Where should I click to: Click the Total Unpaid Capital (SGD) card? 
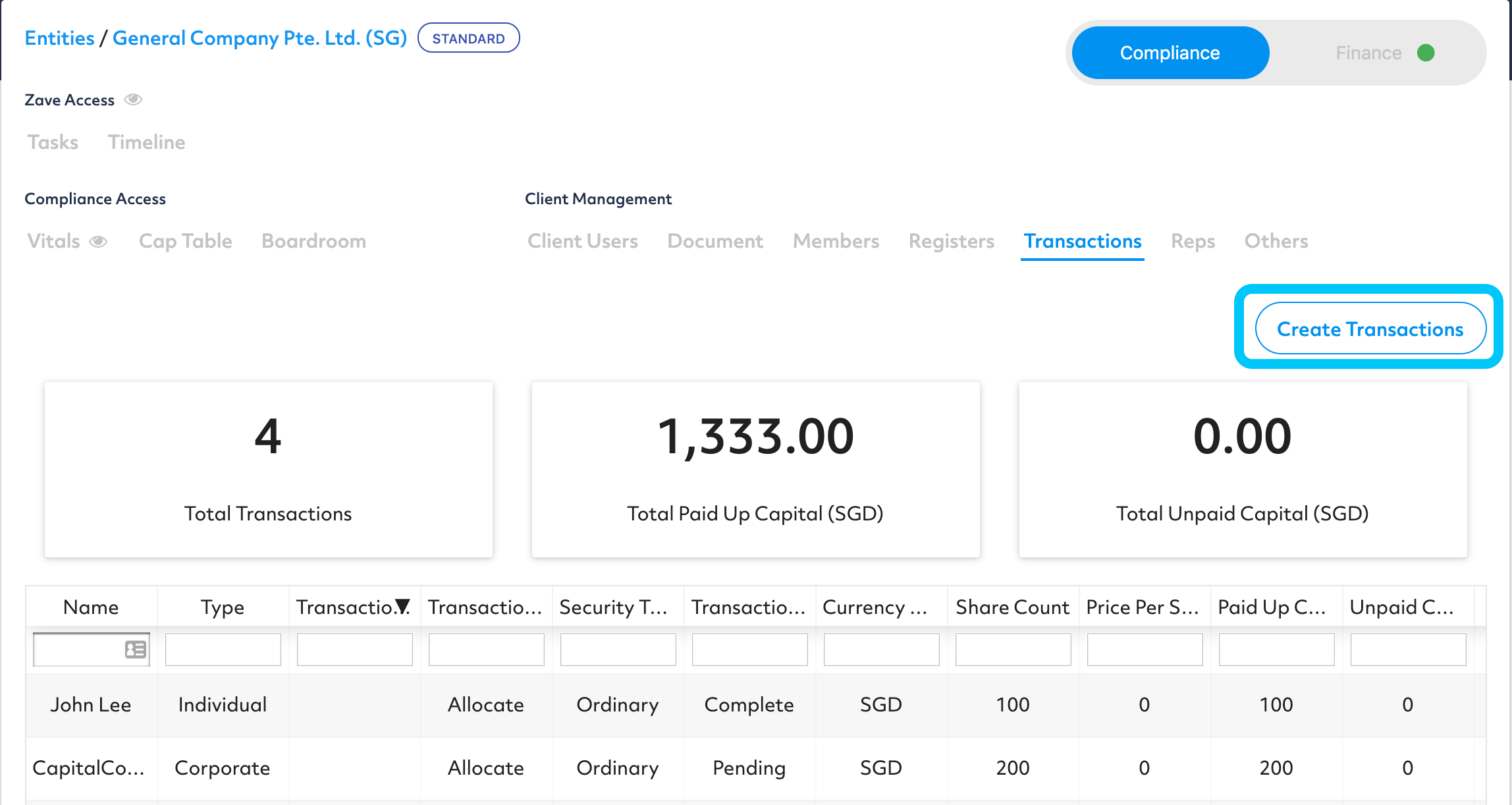(x=1243, y=470)
